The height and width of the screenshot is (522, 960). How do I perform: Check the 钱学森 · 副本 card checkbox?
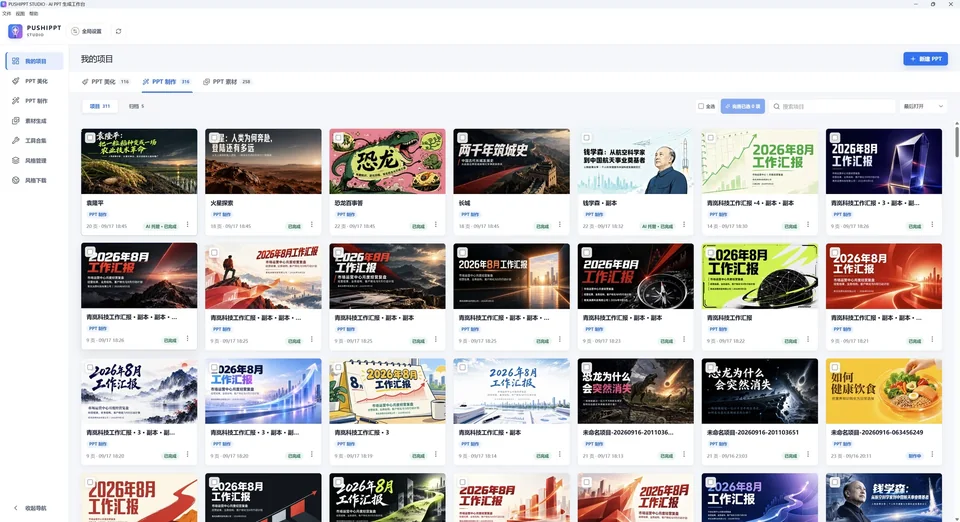(x=587, y=138)
